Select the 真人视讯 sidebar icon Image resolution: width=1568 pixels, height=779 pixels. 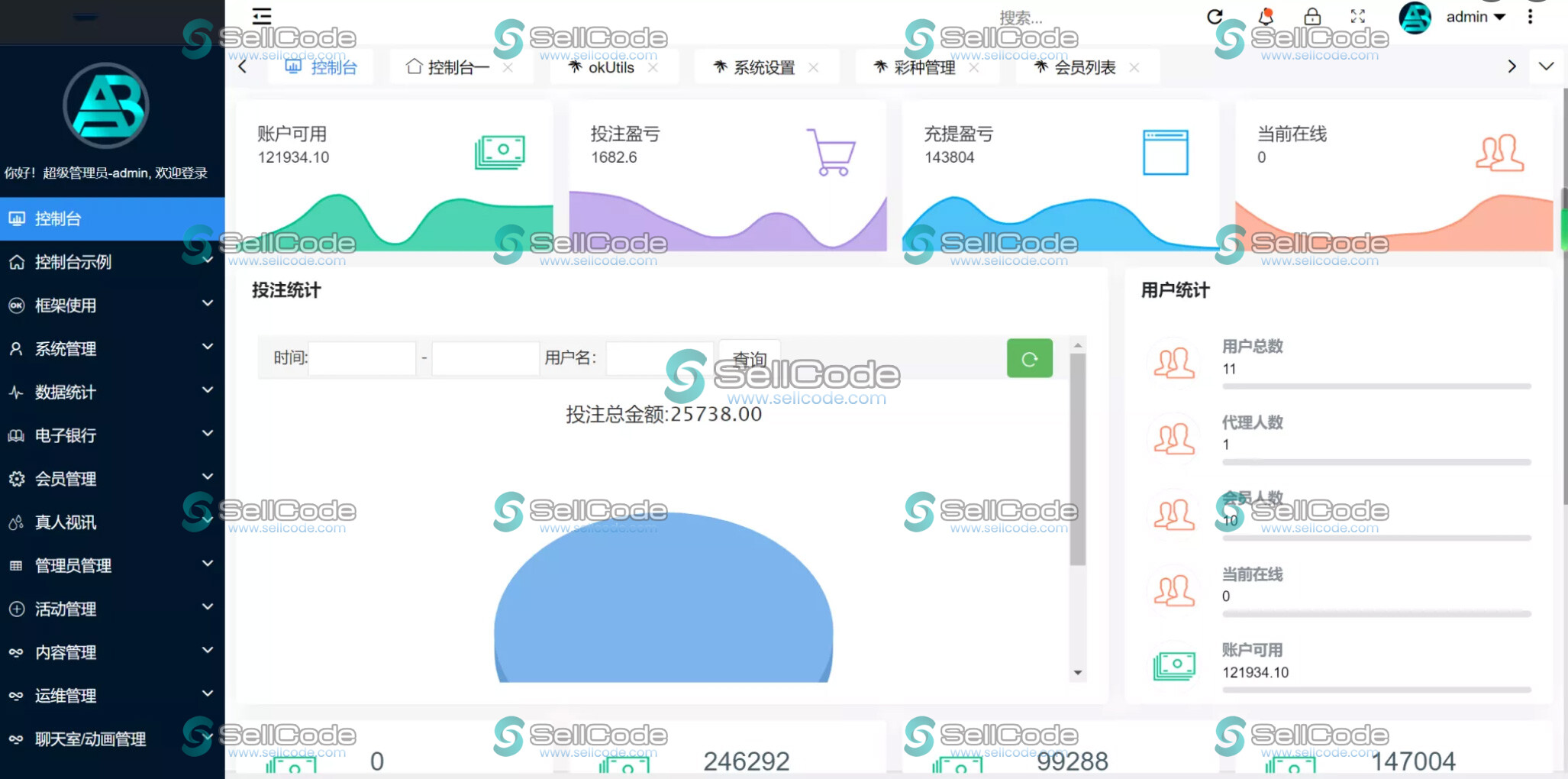tap(16, 522)
